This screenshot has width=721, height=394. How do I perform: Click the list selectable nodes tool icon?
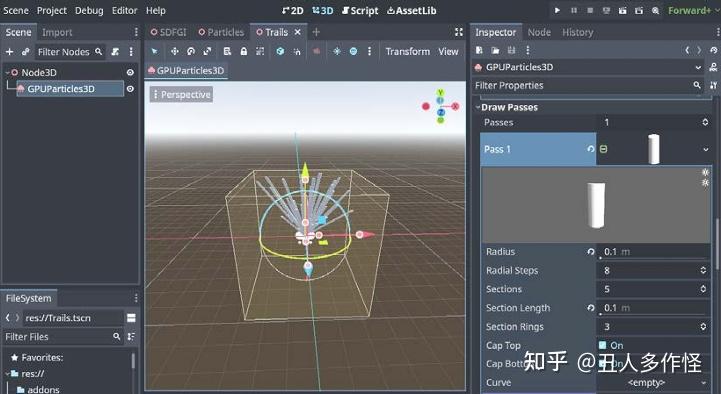coord(227,51)
